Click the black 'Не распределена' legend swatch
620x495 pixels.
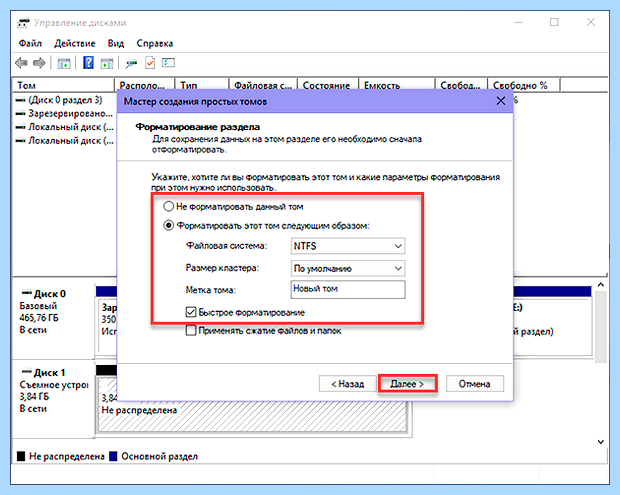click(x=21, y=456)
